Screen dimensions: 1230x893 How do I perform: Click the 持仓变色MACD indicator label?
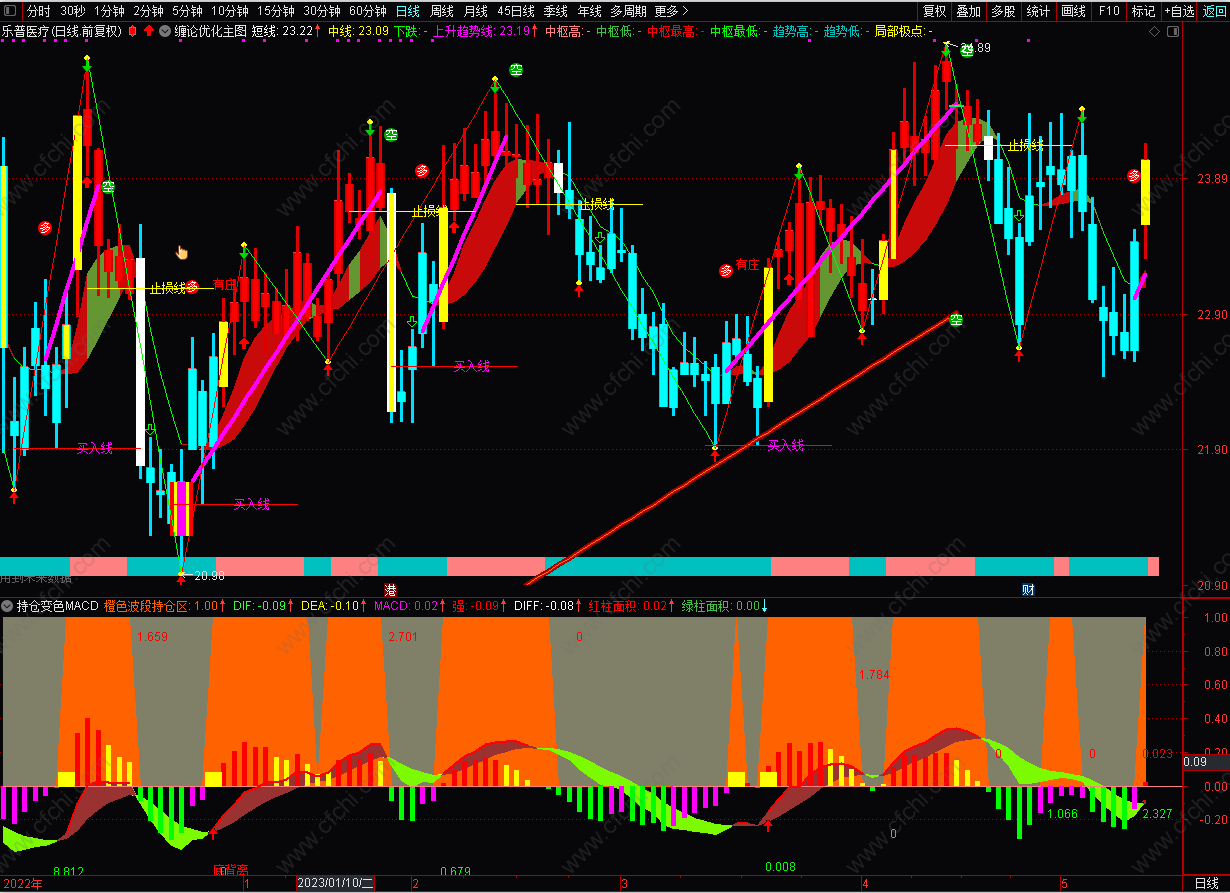tap(58, 606)
